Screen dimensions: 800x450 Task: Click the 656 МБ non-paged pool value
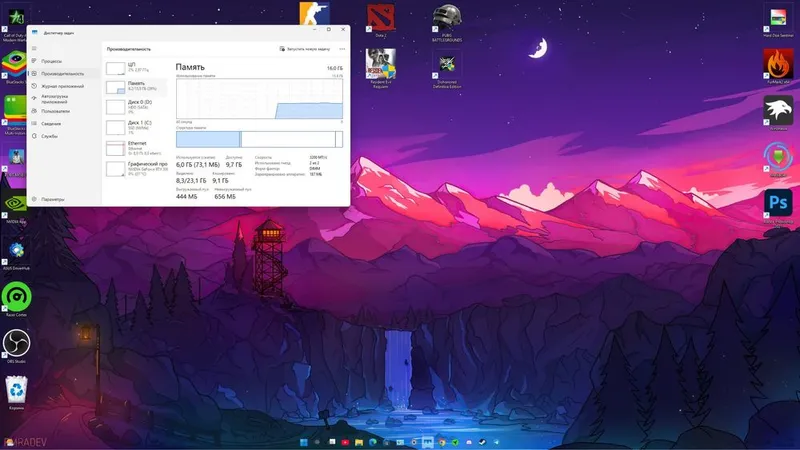(x=225, y=196)
